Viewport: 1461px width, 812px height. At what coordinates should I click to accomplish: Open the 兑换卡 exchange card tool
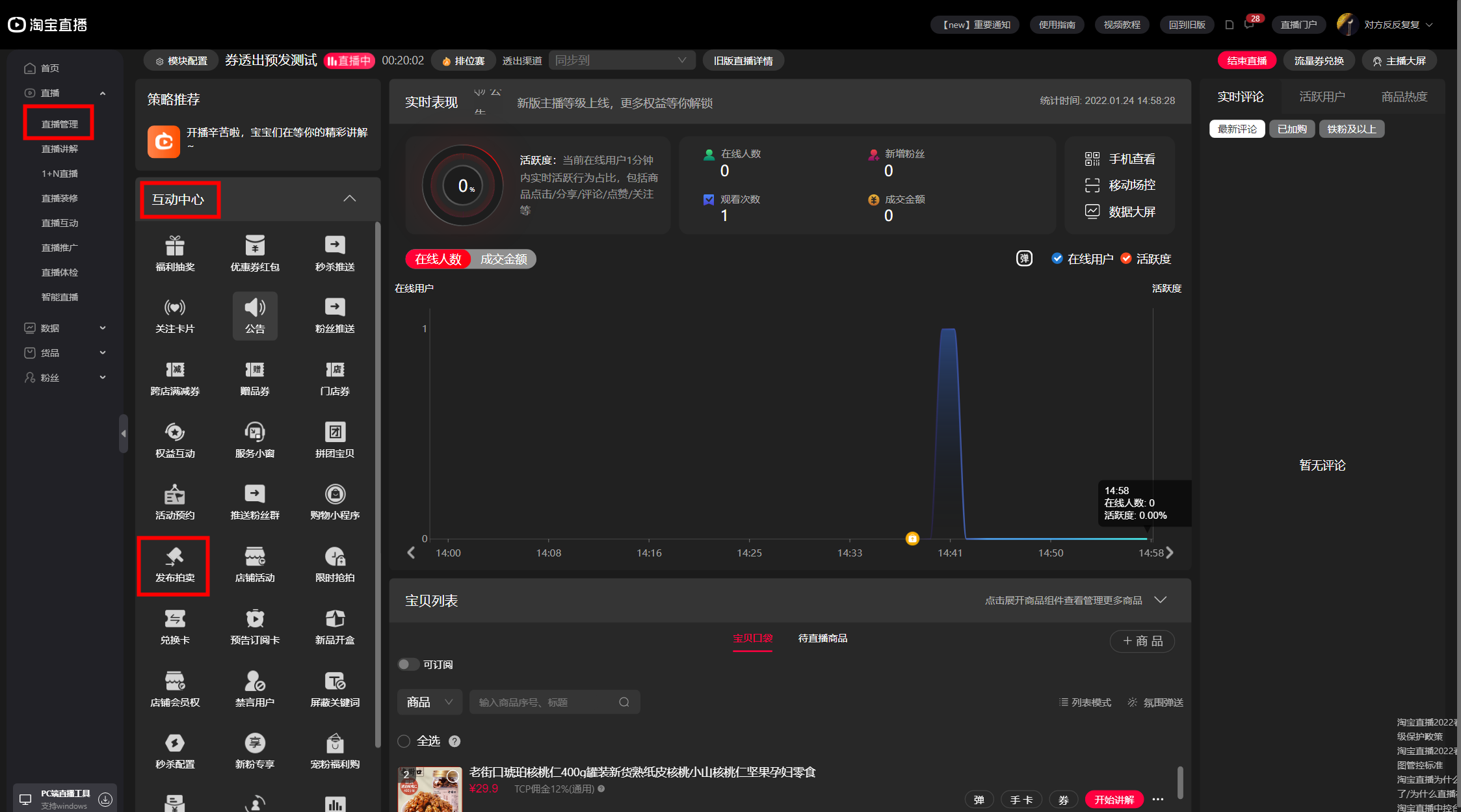pos(175,627)
